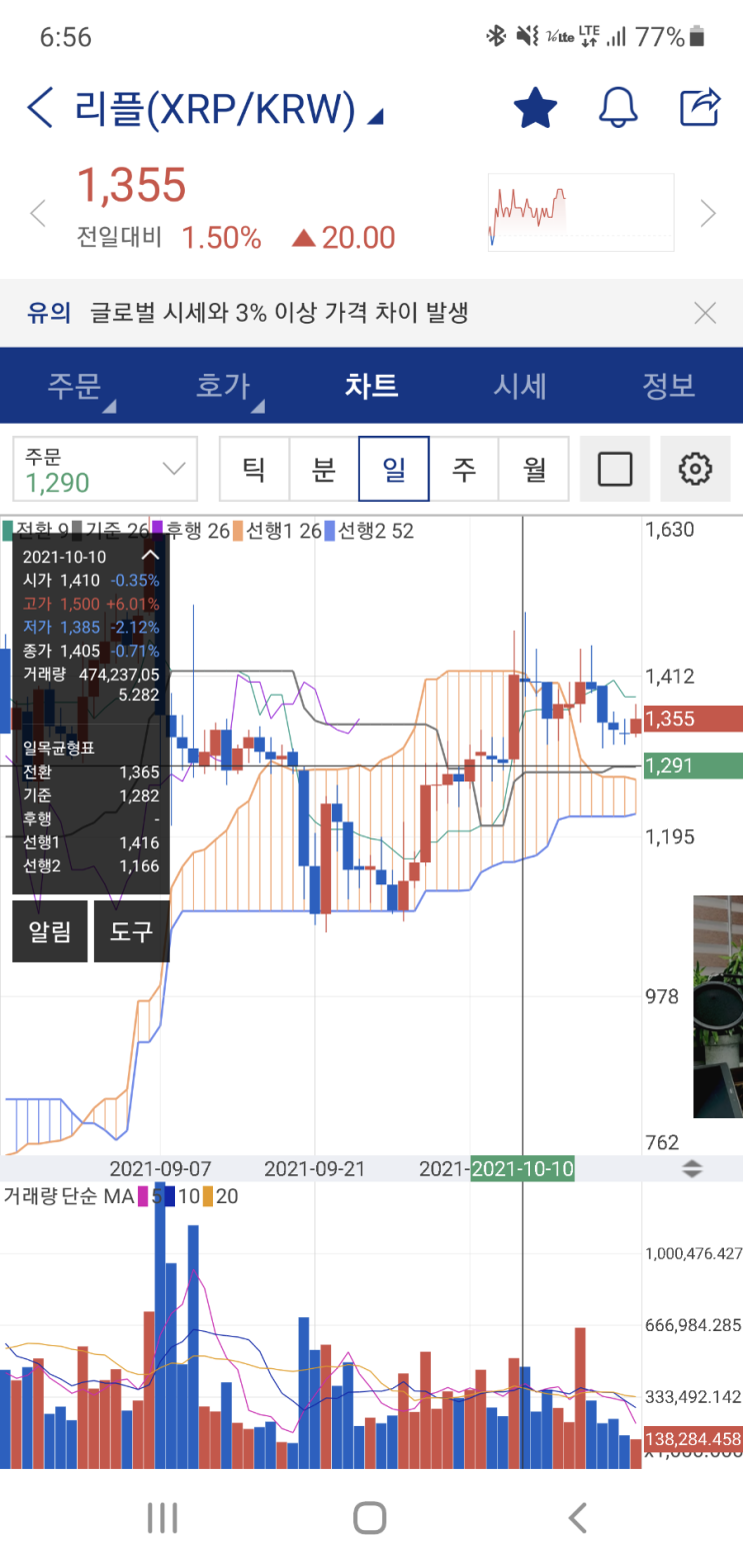Click the 전환 9 green legend swatch

8,531
